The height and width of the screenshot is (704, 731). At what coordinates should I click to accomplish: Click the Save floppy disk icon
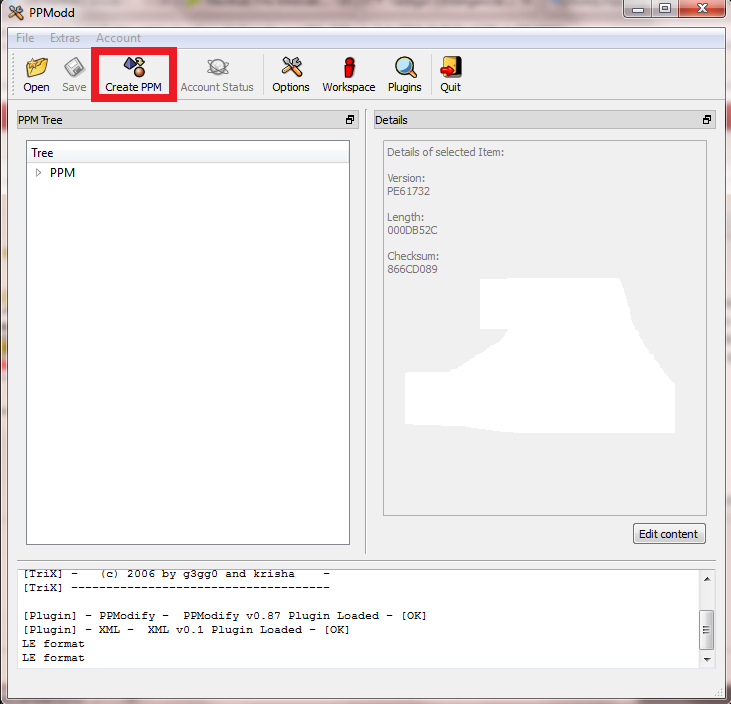[74, 75]
